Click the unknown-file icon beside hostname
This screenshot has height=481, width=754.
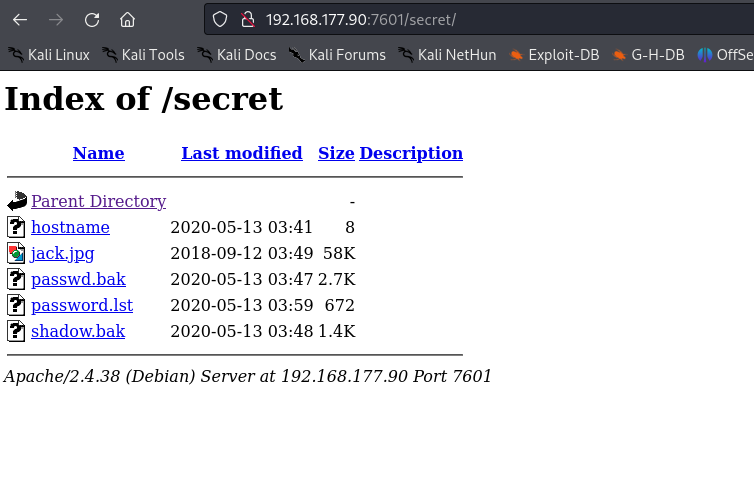[16, 227]
